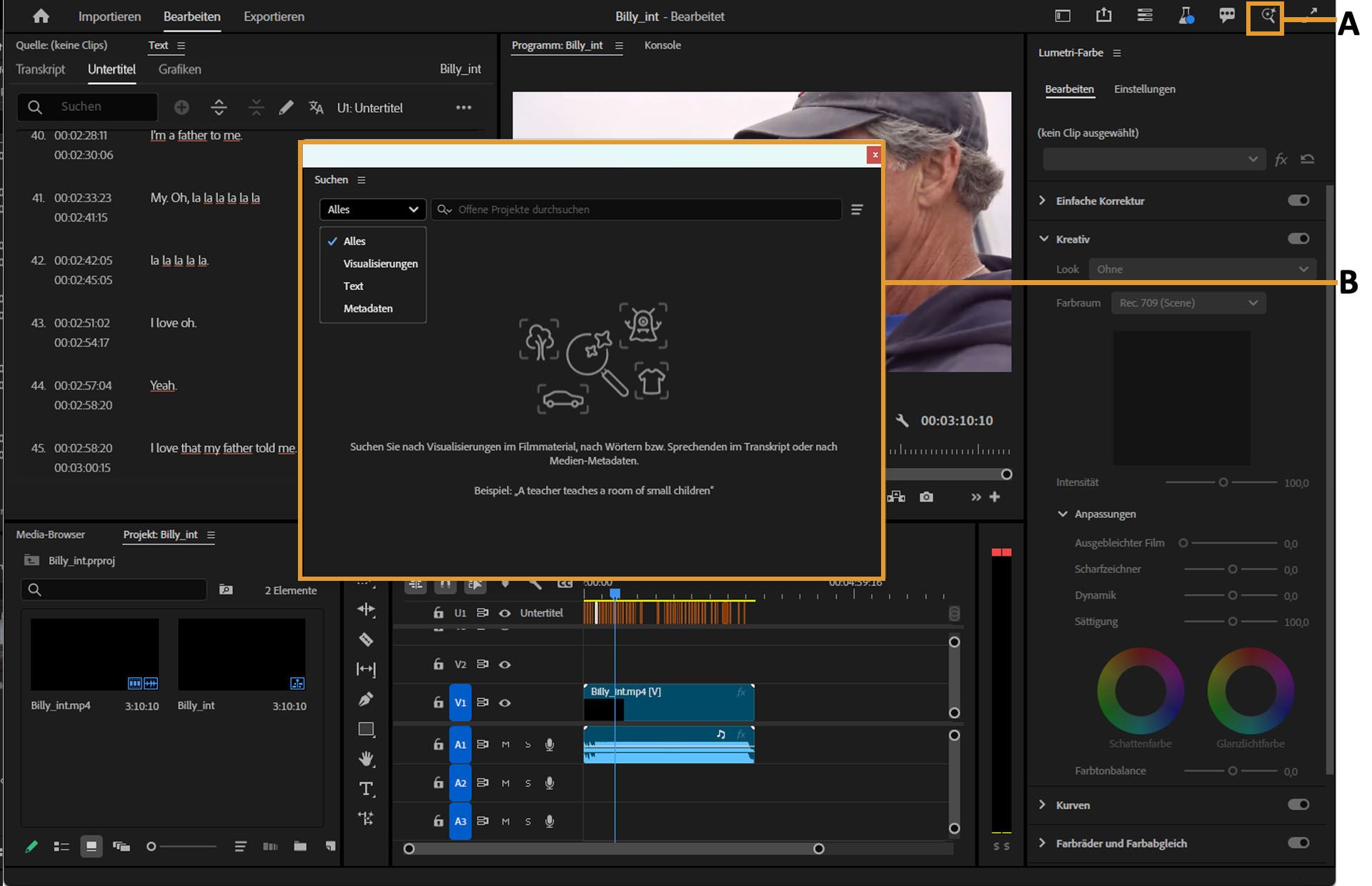This screenshot has height=886, width=1372.
Task: Mute the A1 audio track
Action: pyautogui.click(x=506, y=744)
